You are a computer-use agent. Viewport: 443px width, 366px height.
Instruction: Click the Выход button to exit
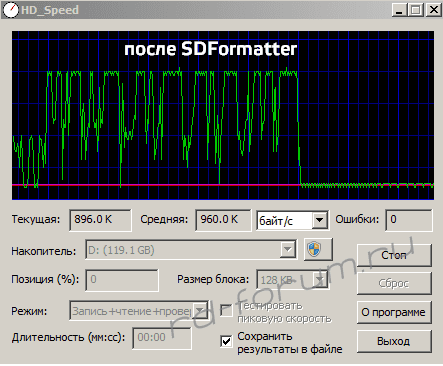coord(394,341)
